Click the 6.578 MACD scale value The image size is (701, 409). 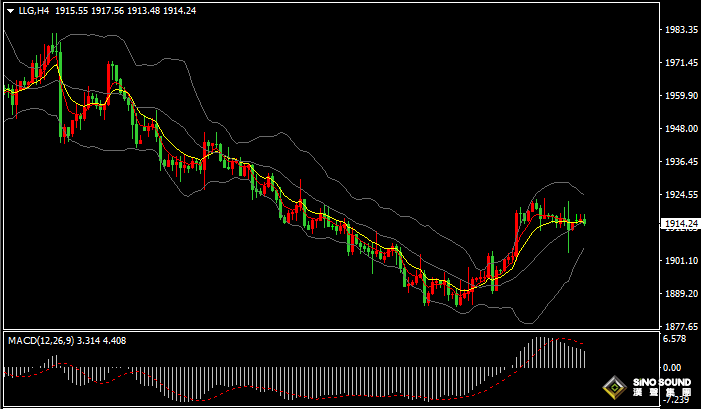pos(674,340)
